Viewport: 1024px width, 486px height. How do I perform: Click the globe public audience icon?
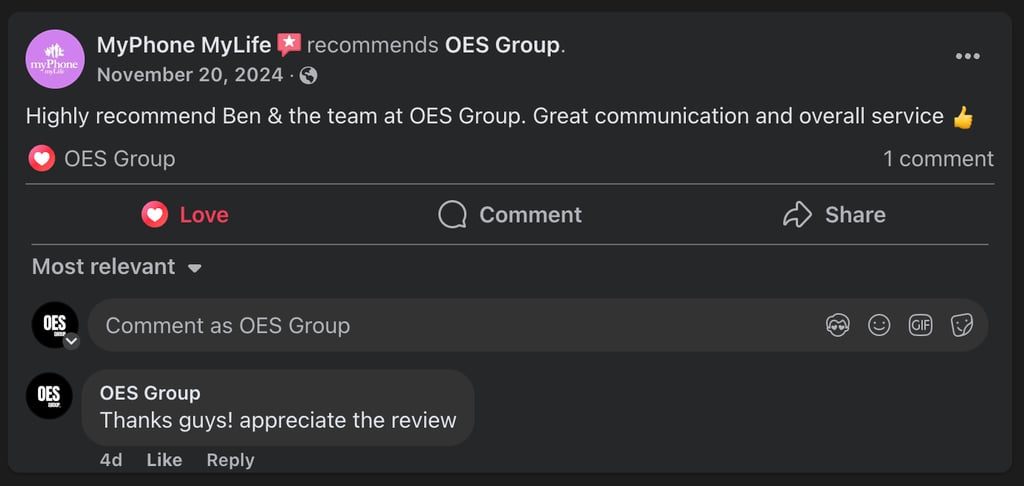pyautogui.click(x=309, y=75)
